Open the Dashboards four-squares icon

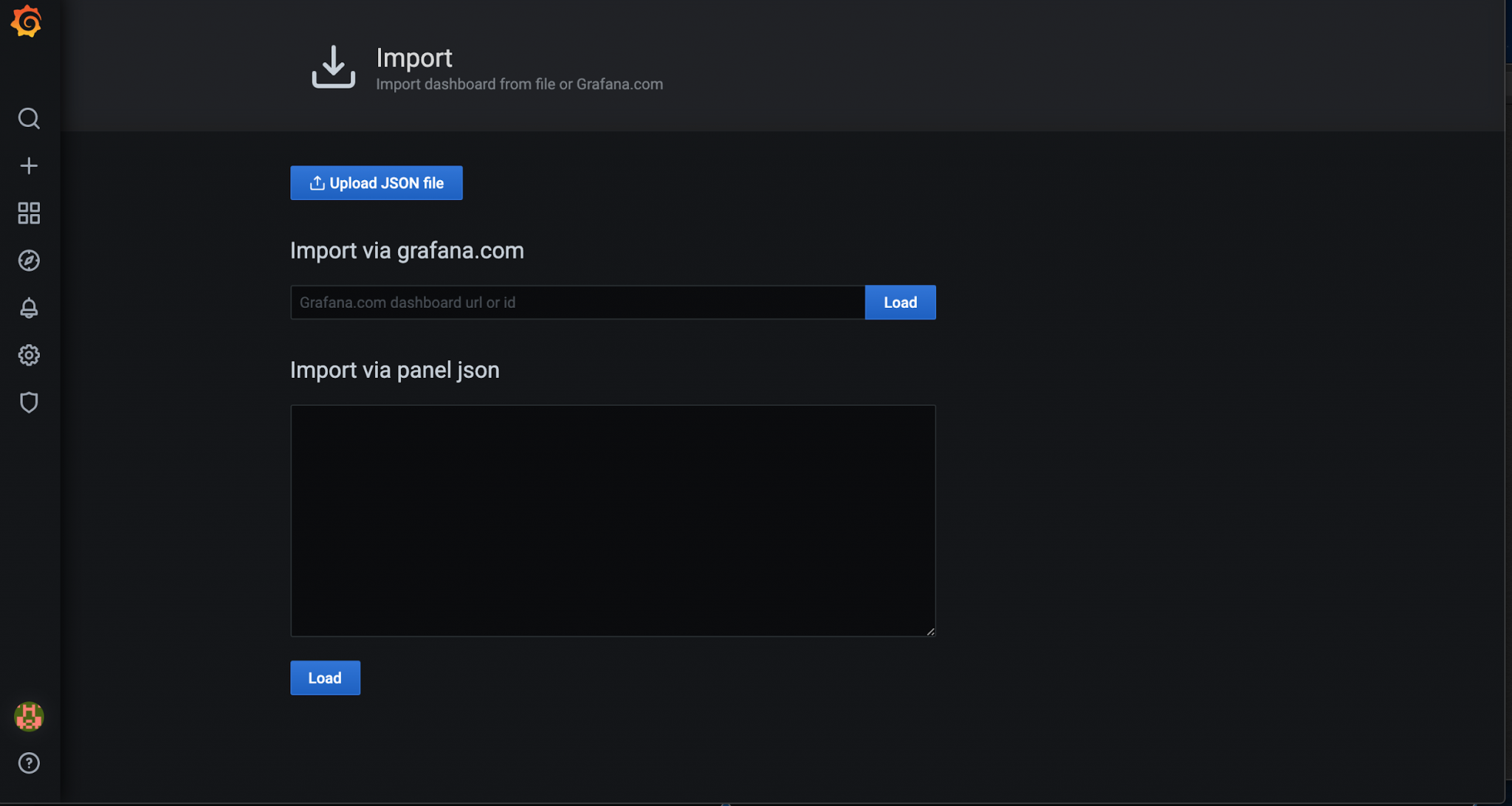29,213
